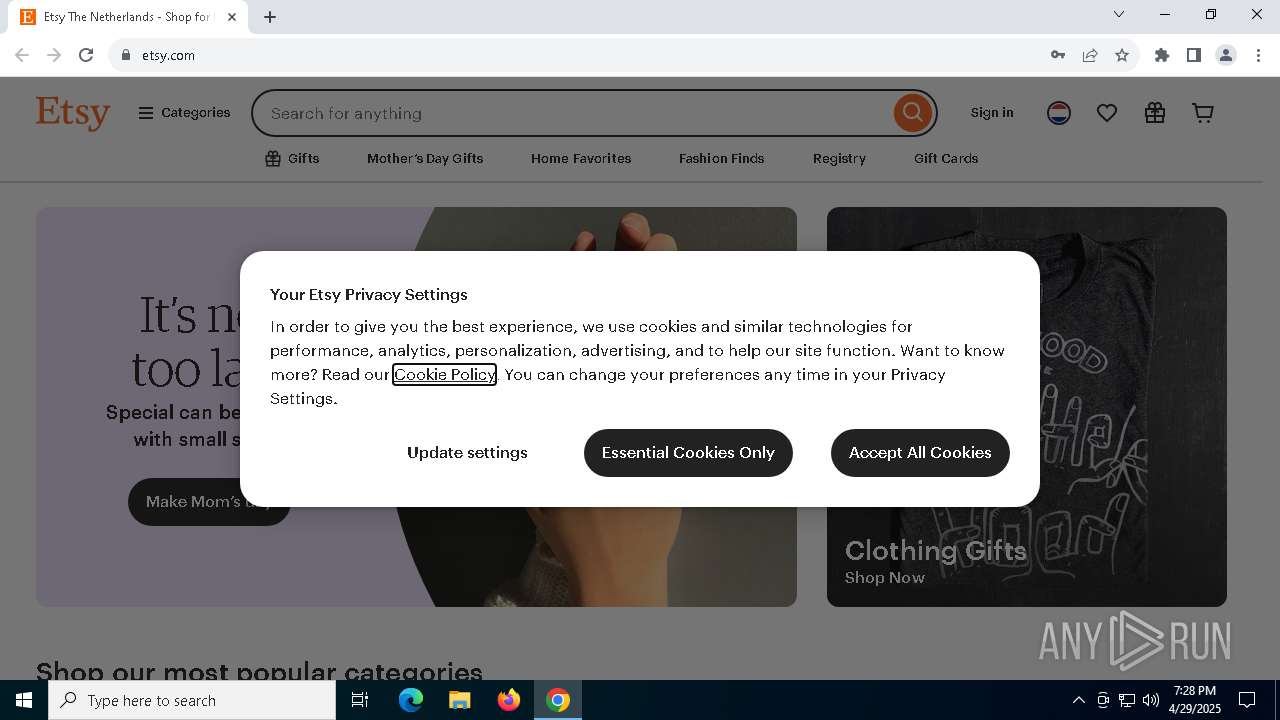Image resolution: width=1280 pixels, height=720 pixels.
Task: Open the volume control in tray
Action: click(x=1151, y=700)
